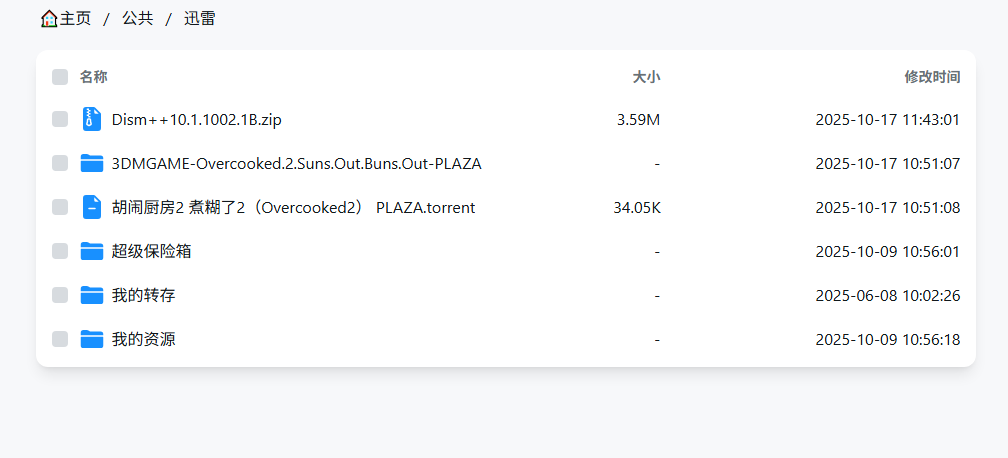This screenshot has width=1008, height=458.
Task: Go to 主页 in breadcrumb
Action: tap(75, 18)
